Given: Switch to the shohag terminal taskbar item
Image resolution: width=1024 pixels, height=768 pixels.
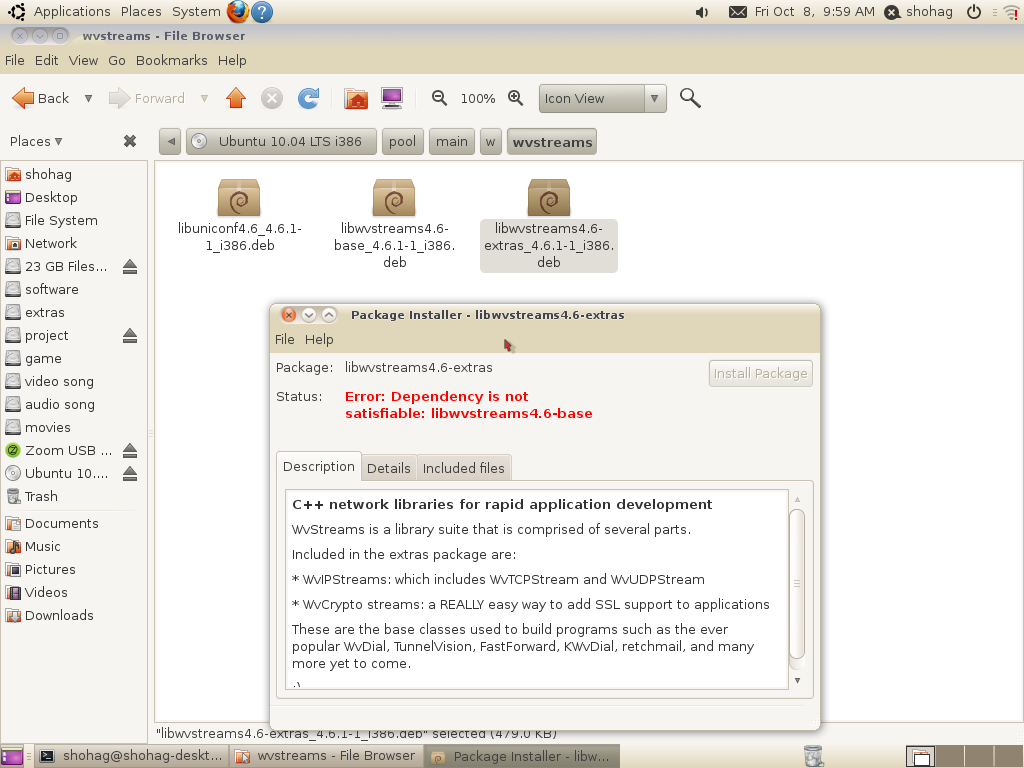Looking at the screenshot, I should click(131, 756).
